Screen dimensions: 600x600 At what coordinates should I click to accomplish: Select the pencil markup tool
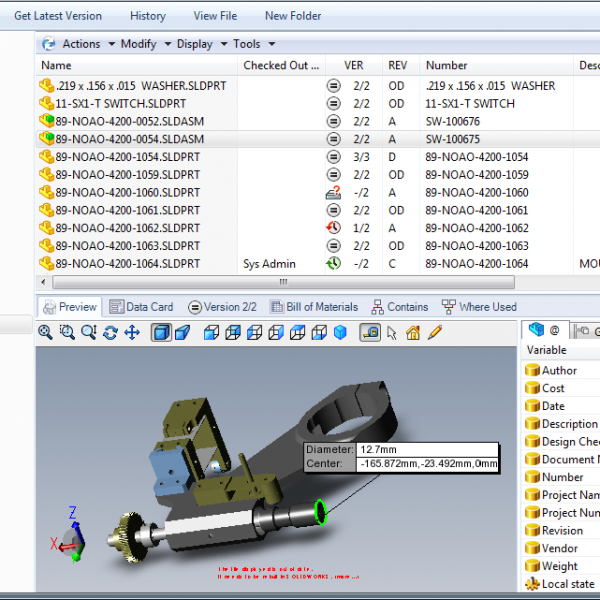(435, 333)
